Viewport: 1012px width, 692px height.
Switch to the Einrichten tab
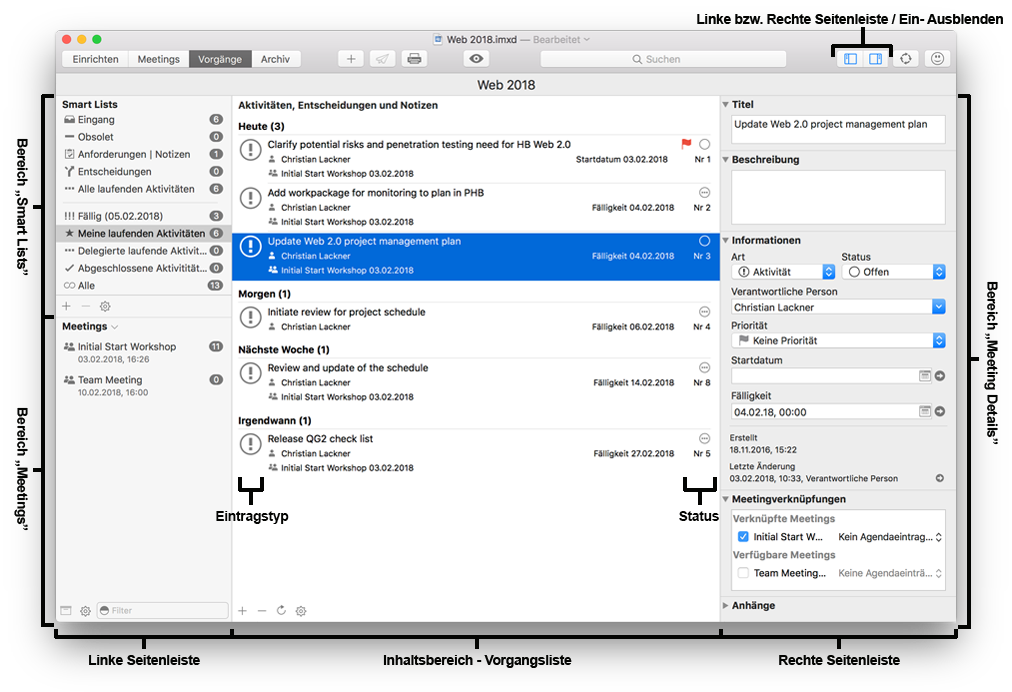point(96,59)
